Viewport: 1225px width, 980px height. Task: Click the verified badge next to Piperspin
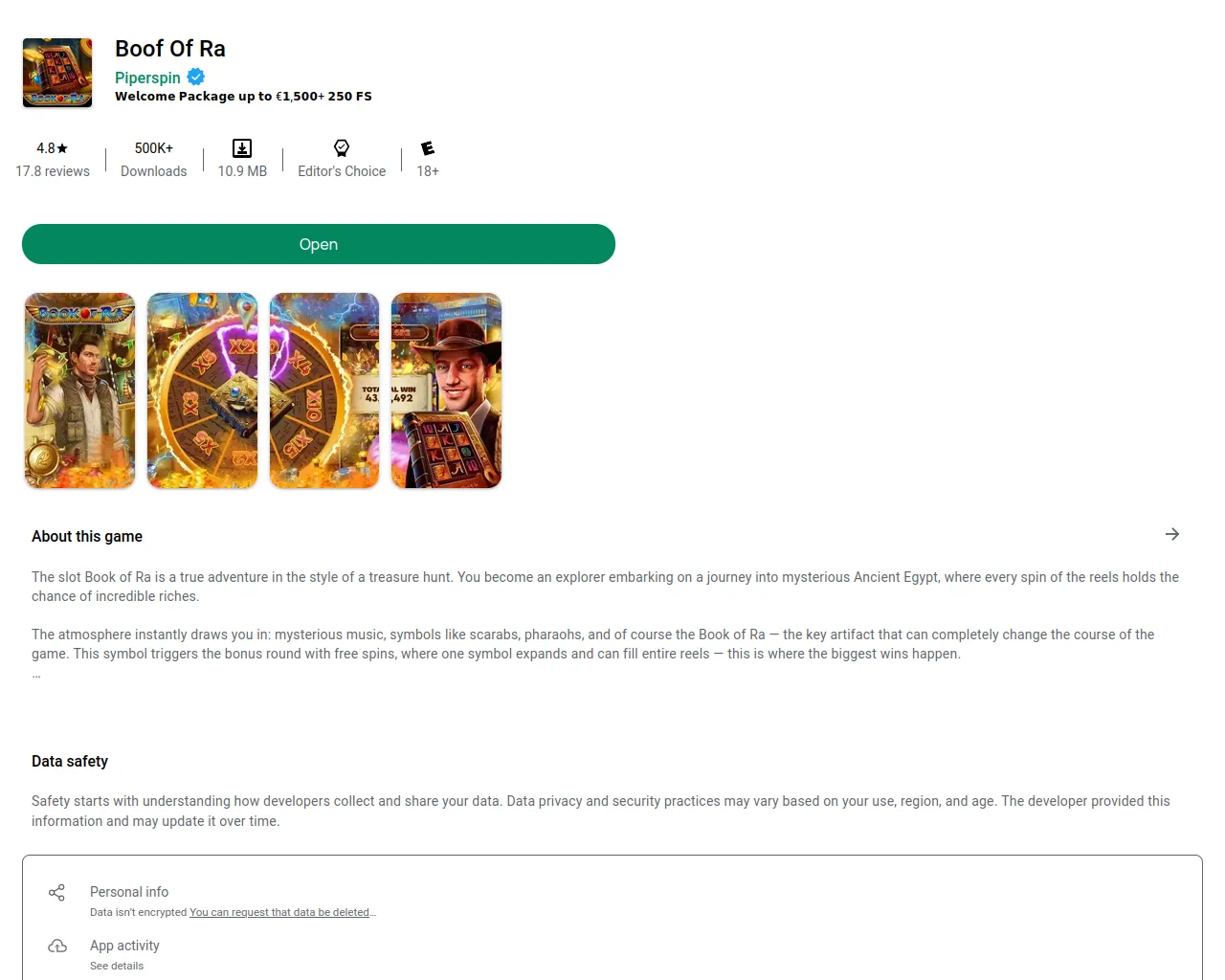(x=196, y=78)
